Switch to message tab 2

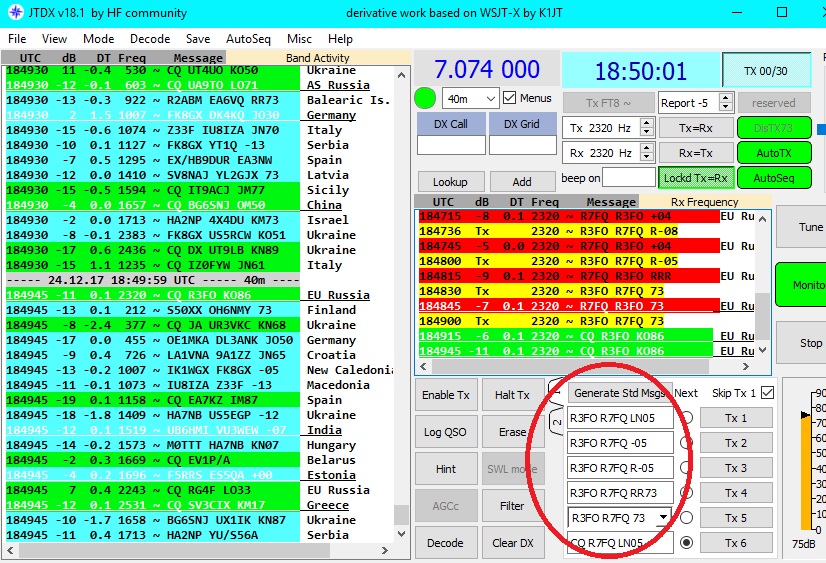(x=557, y=423)
